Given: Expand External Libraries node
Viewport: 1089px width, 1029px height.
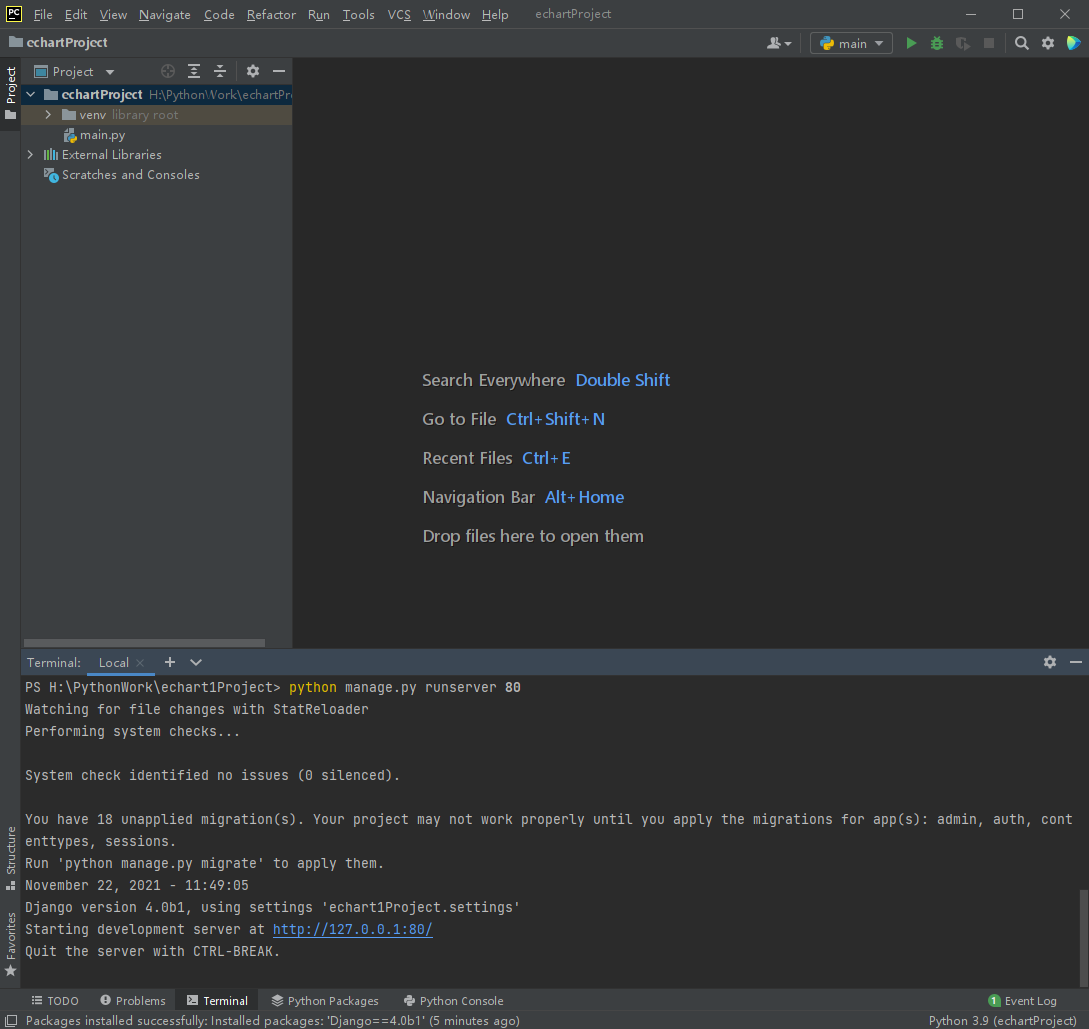Looking at the screenshot, I should coord(30,155).
